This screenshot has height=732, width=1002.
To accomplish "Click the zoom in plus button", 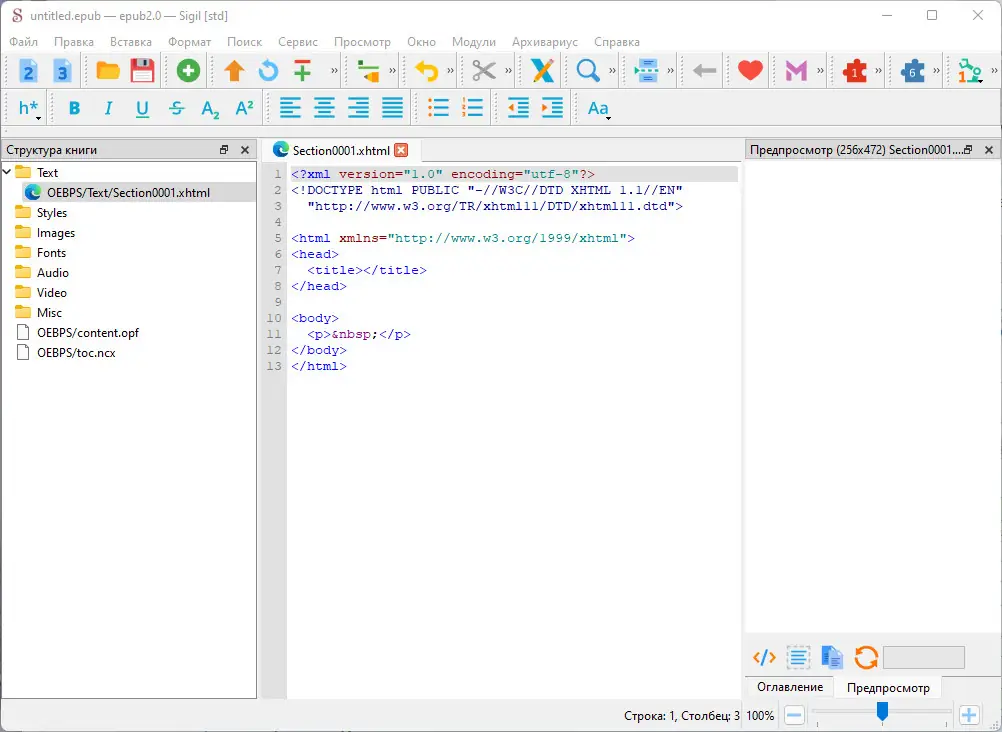I will pos(968,715).
